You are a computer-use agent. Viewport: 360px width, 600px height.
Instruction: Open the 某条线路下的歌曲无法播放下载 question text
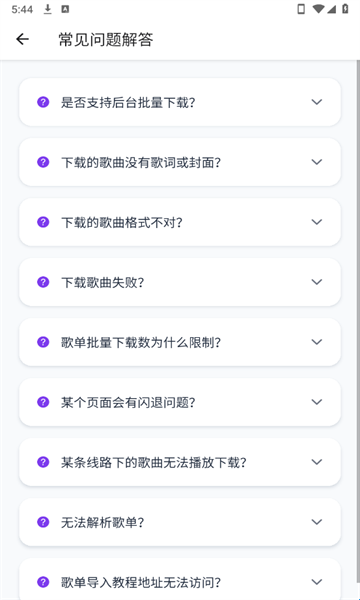coord(154,462)
